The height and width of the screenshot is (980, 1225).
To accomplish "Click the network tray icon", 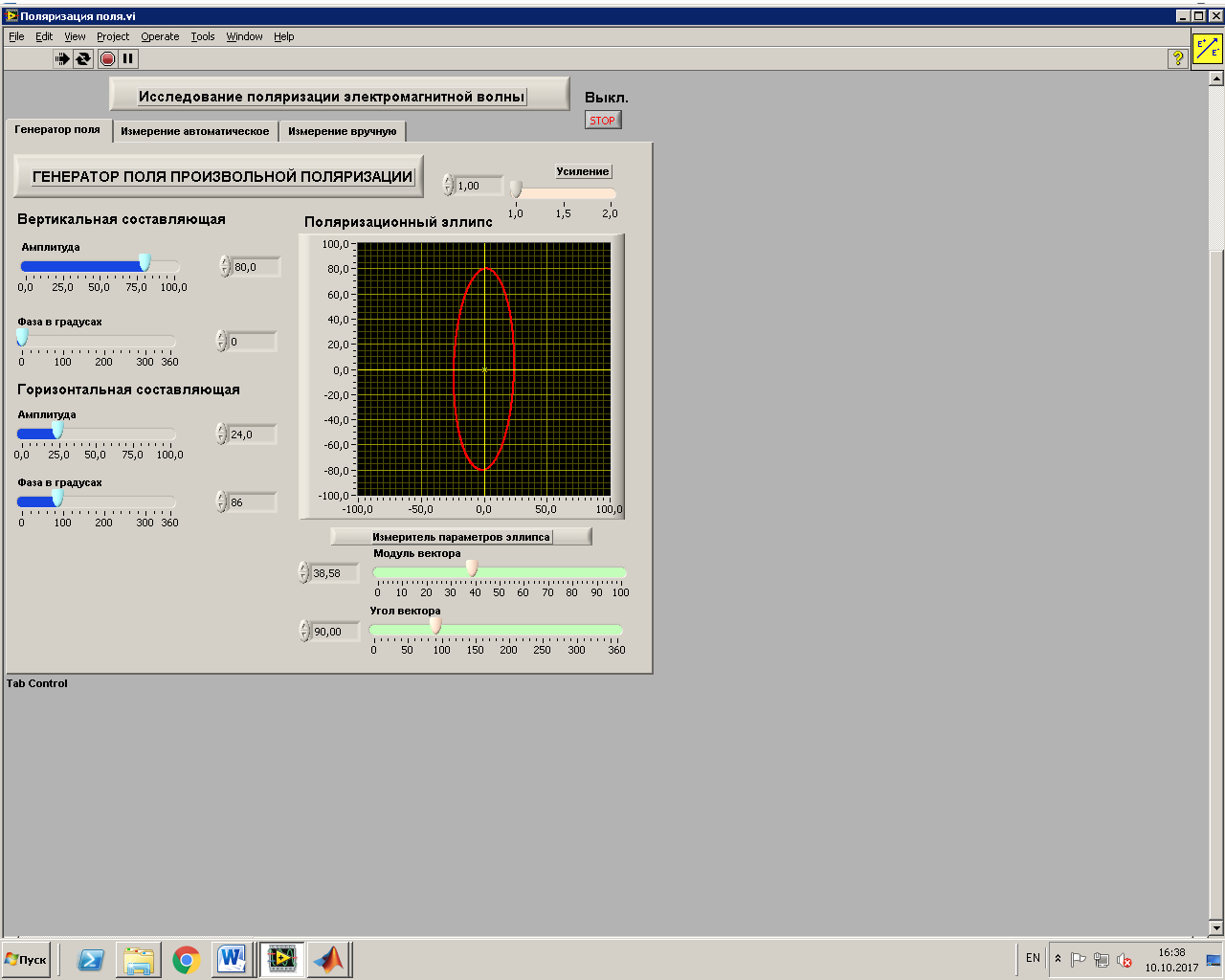I will (1102, 960).
